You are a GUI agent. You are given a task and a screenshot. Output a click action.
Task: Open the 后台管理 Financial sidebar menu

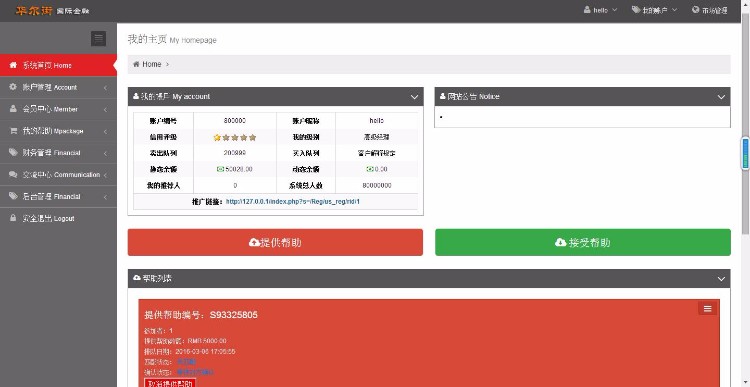58,197
